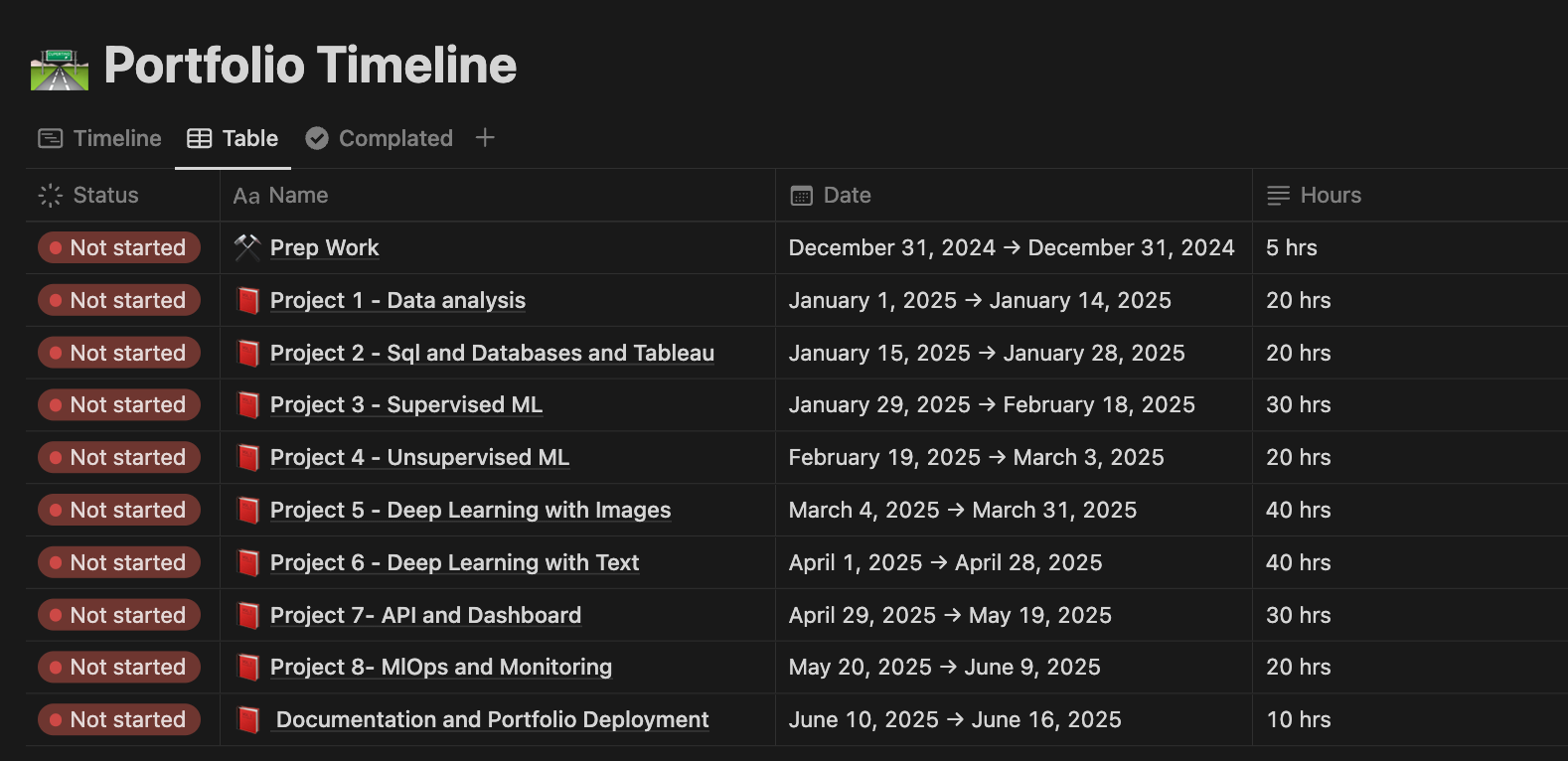Open the Project 3 - Supervised ML page
The width and height of the screenshot is (1568, 761).
405,405
